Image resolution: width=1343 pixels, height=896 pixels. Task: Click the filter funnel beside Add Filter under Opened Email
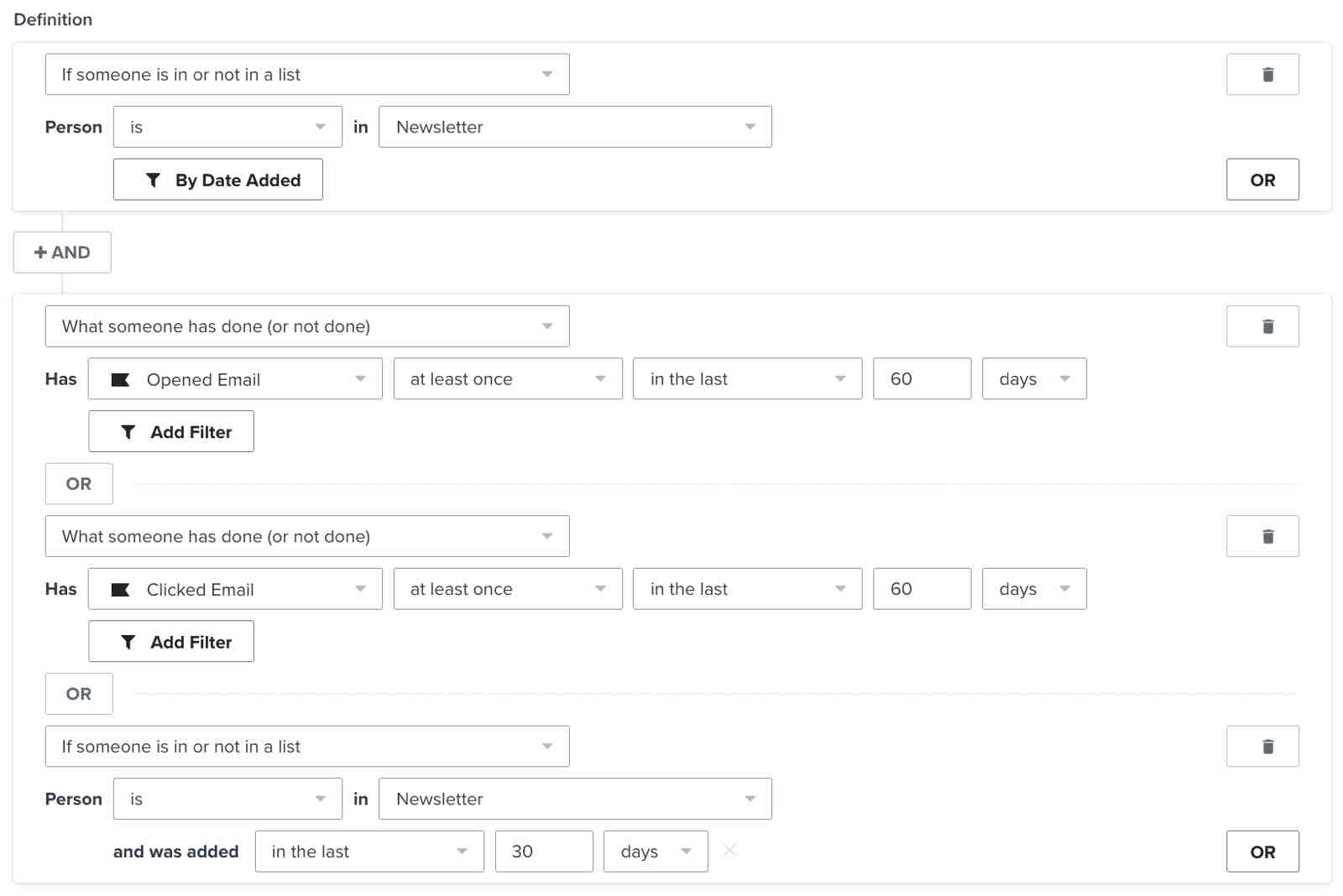click(128, 431)
